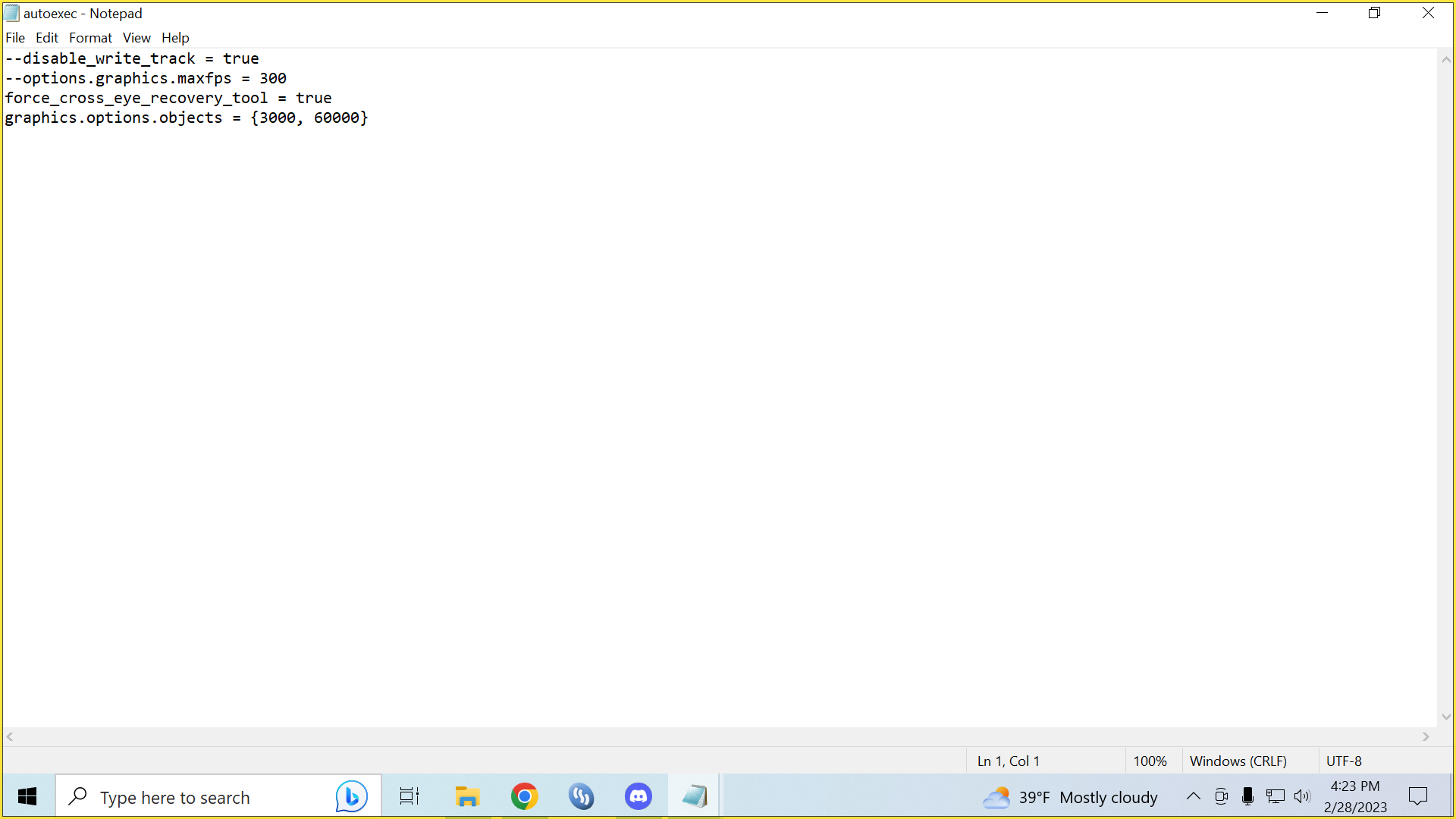Open the View menu
The height and width of the screenshot is (819, 1456).
click(136, 38)
